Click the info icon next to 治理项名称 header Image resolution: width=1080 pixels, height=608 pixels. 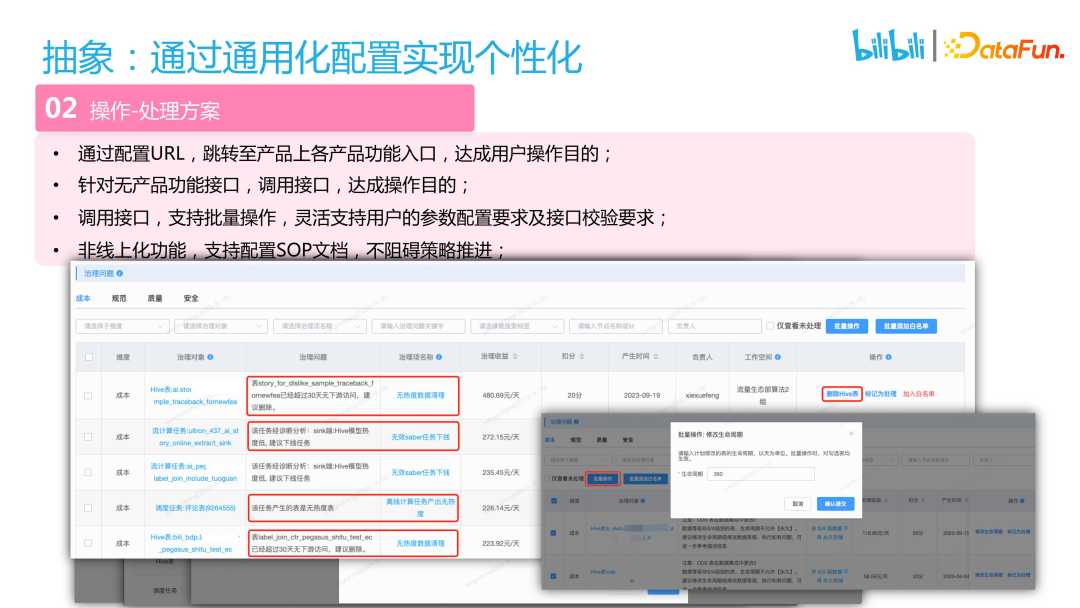pos(438,356)
